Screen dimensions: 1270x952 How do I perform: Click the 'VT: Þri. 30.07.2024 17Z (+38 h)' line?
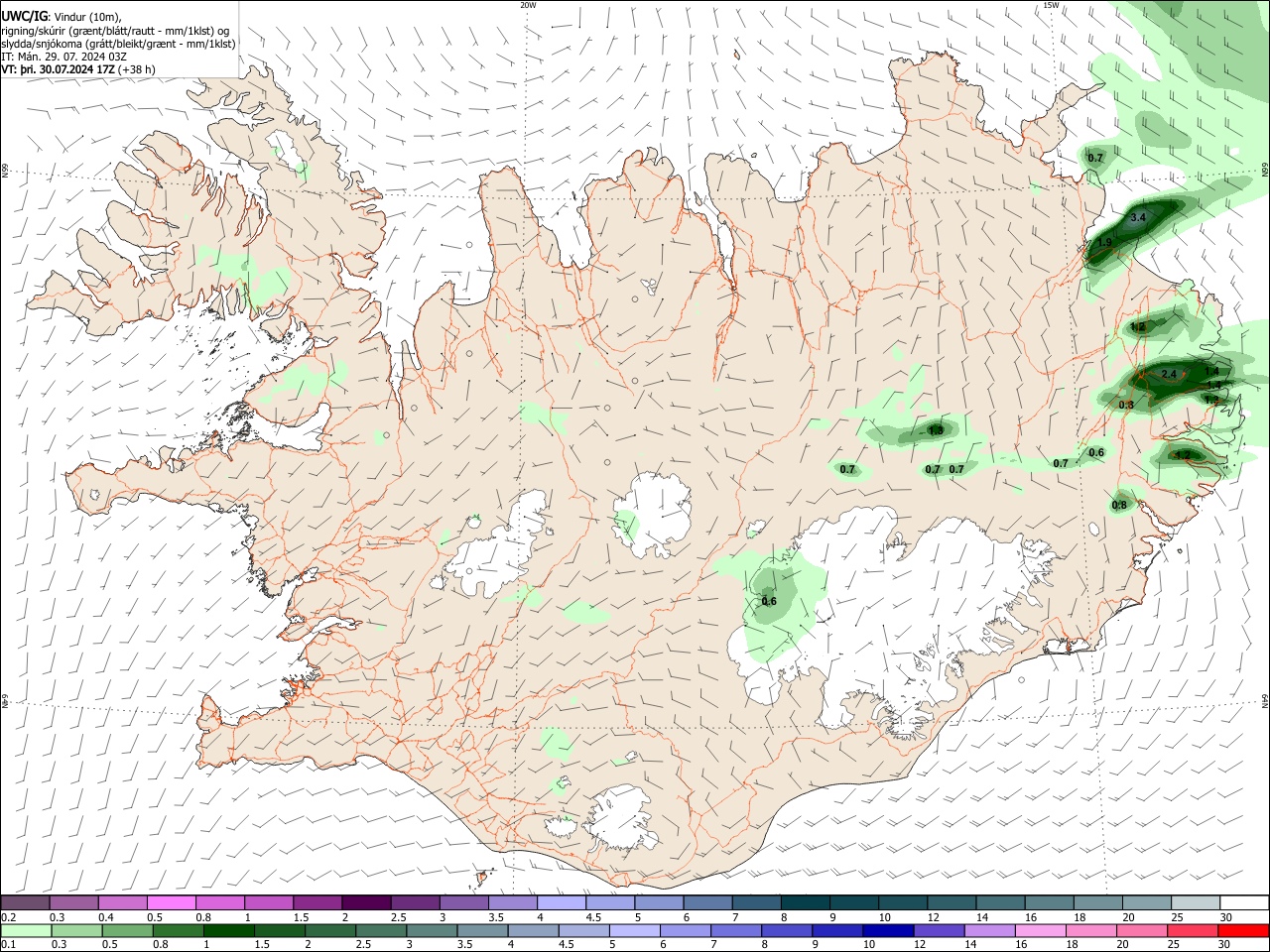coord(78,69)
